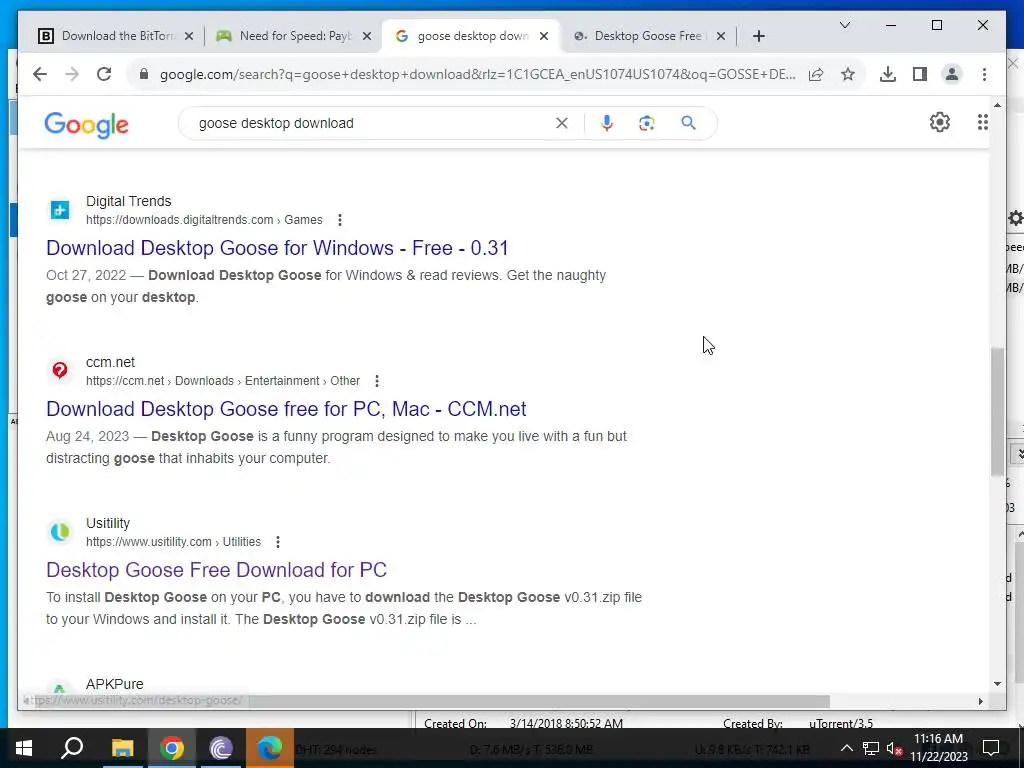Click the Chrome taskbar icon

(x=172, y=748)
